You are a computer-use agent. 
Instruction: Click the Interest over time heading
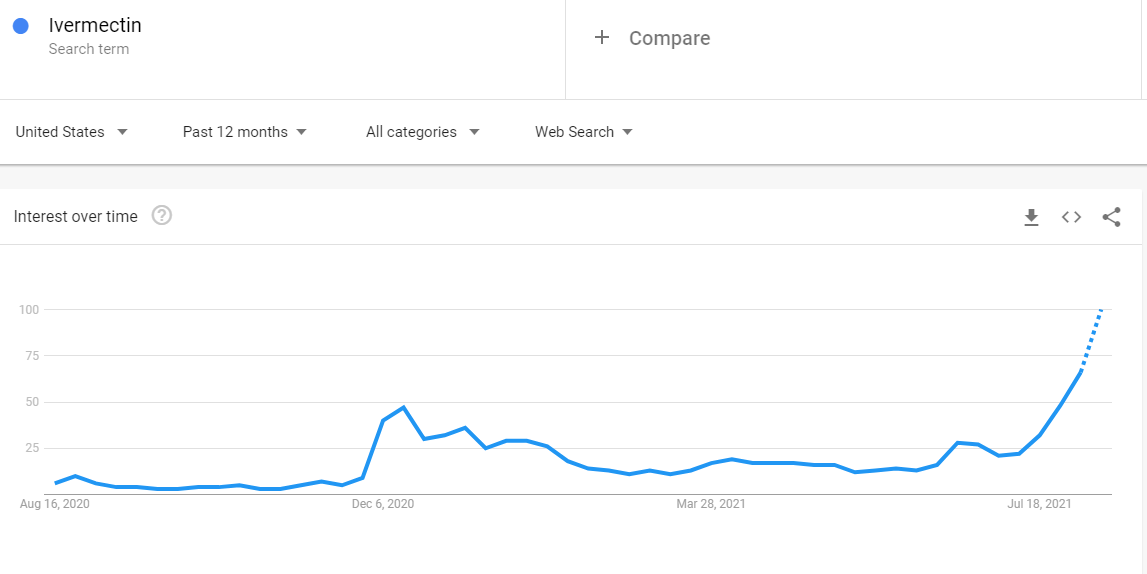(x=76, y=217)
